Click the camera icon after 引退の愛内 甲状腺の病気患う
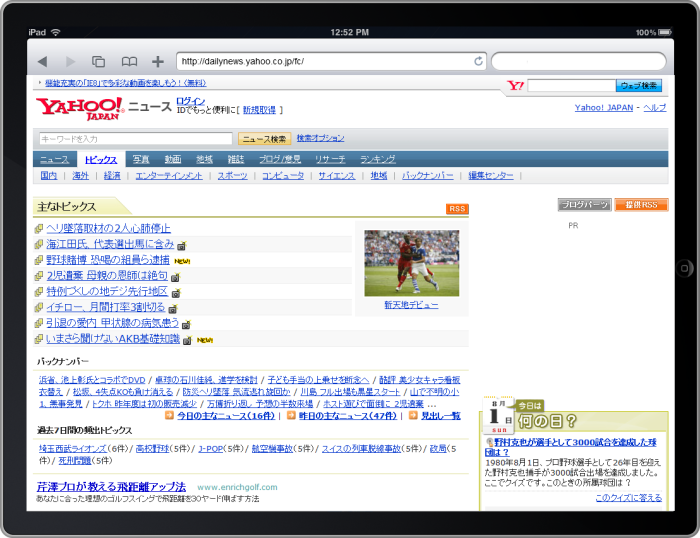Image resolution: width=700 pixels, height=538 pixels. (186, 325)
